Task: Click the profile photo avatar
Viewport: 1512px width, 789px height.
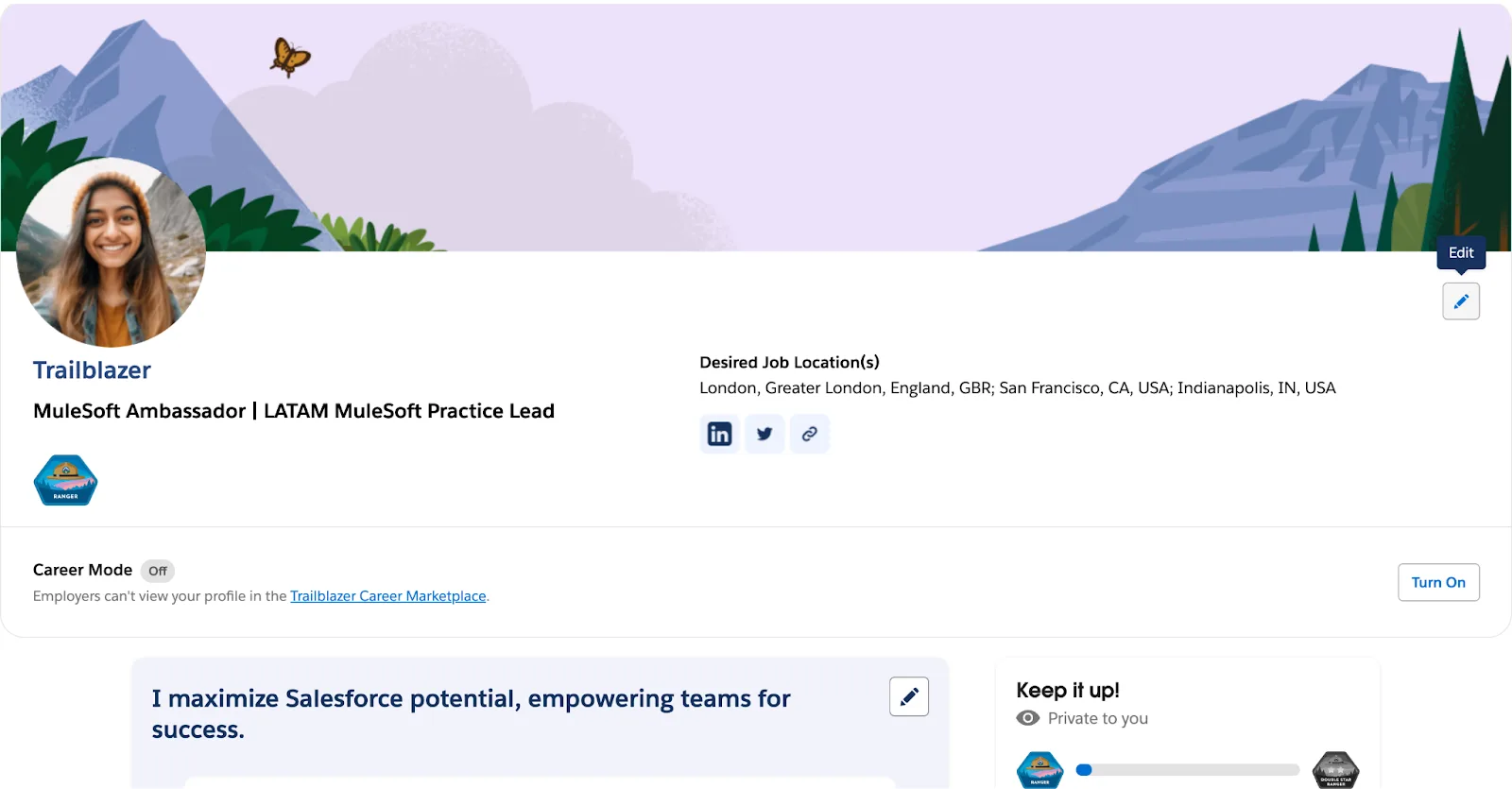Action: pos(111,252)
